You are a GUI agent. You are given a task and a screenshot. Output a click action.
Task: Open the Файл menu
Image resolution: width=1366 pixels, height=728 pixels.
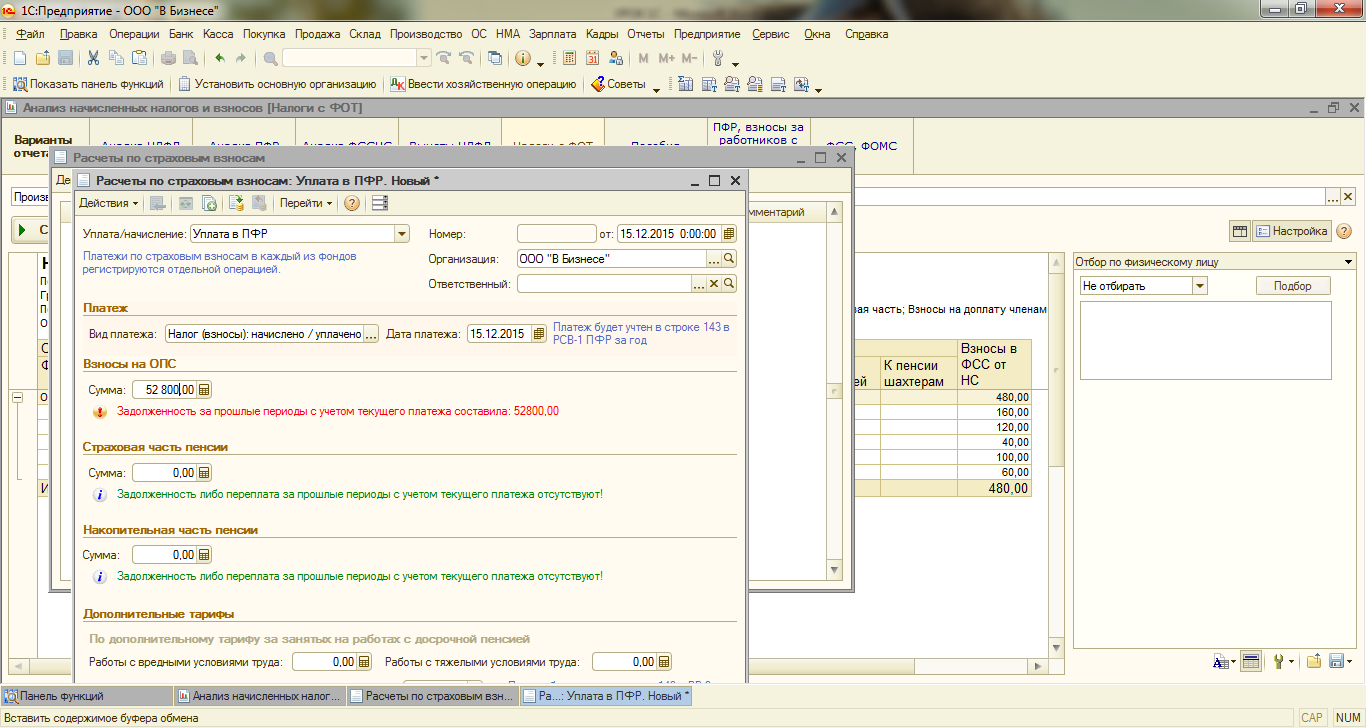click(x=30, y=34)
